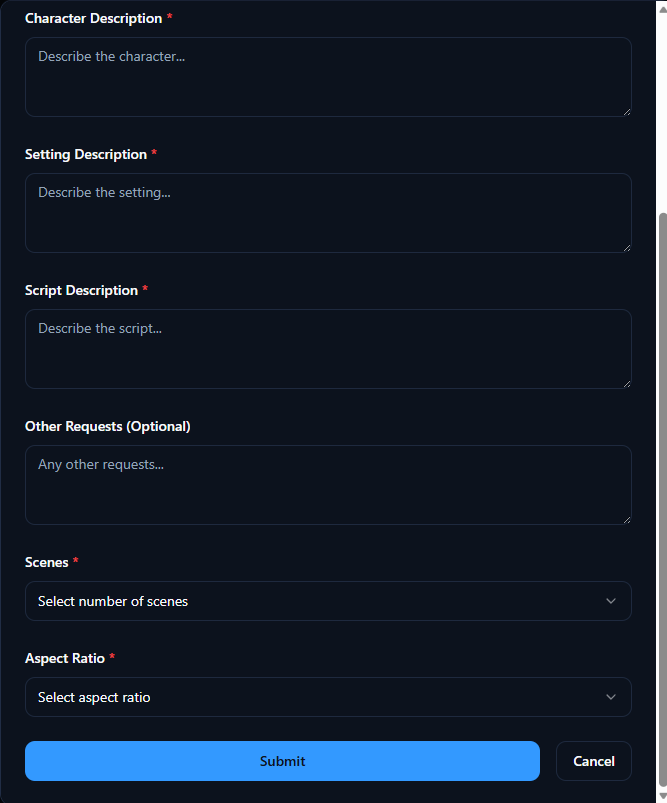Open the Select aspect ratio dropdown
Viewport: 667px width, 803px height.
tap(328, 697)
